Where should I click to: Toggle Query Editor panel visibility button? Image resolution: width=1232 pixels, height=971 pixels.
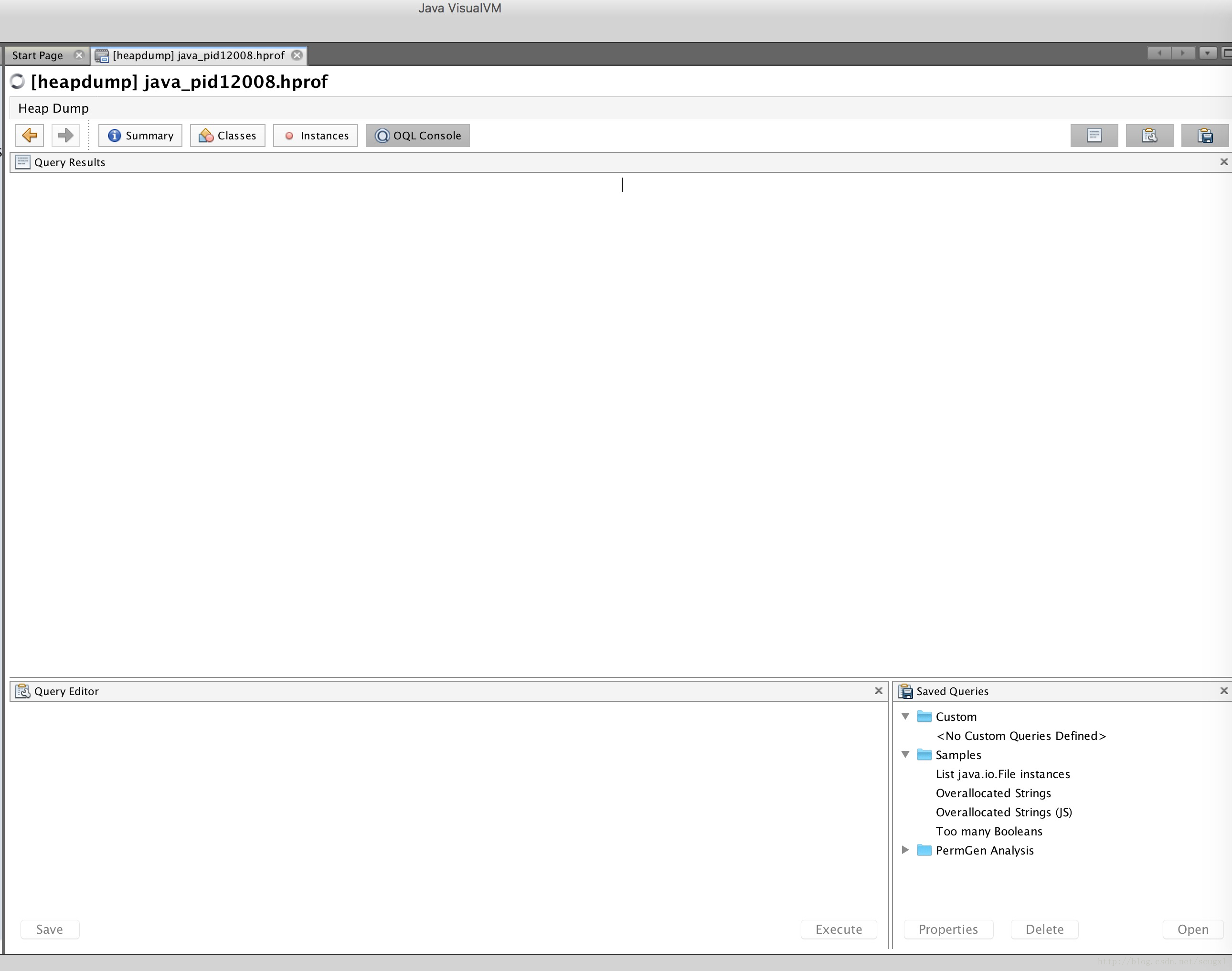[1149, 135]
